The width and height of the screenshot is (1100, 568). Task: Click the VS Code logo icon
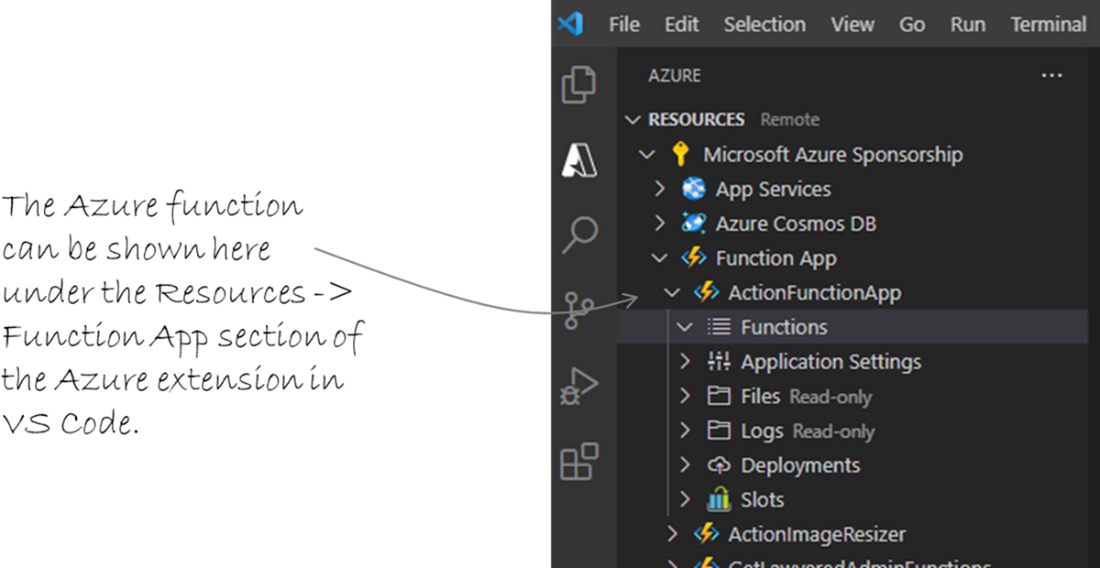(570, 25)
